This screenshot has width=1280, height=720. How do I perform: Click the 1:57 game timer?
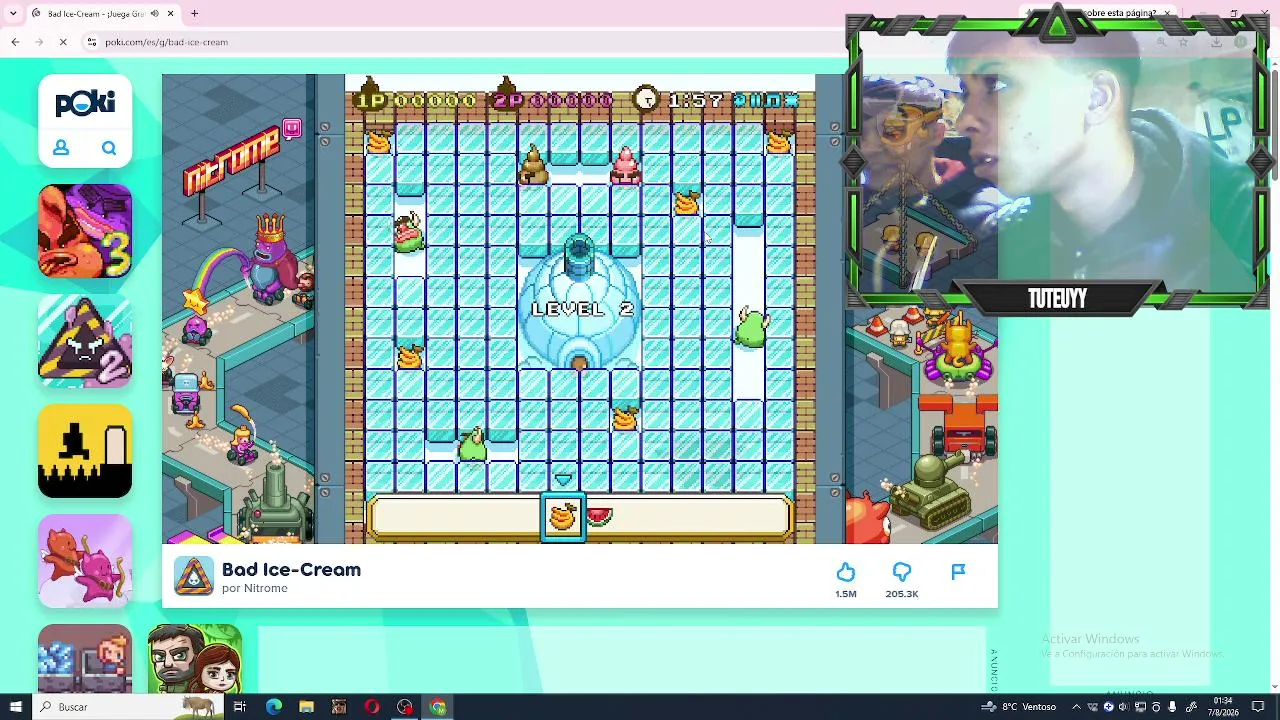pos(695,100)
